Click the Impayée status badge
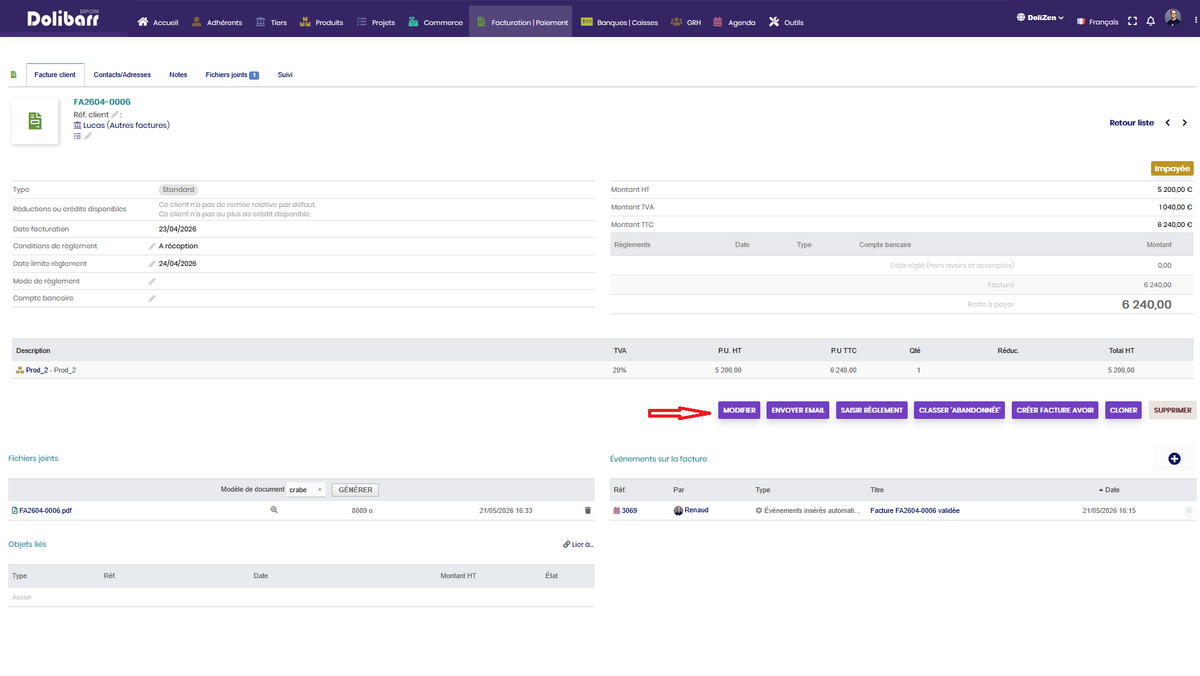This screenshot has width=1200, height=676. (x=1172, y=169)
